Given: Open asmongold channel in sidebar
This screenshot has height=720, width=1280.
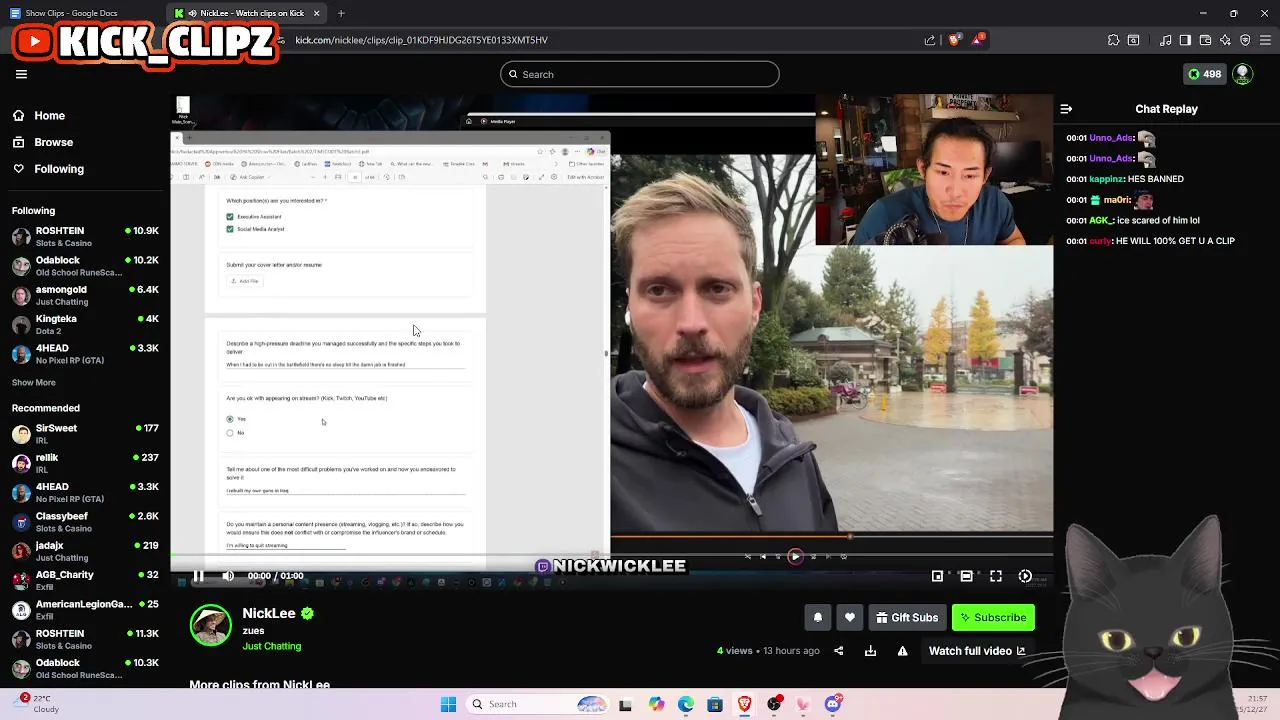Looking at the screenshot, I should click(85, 295).
